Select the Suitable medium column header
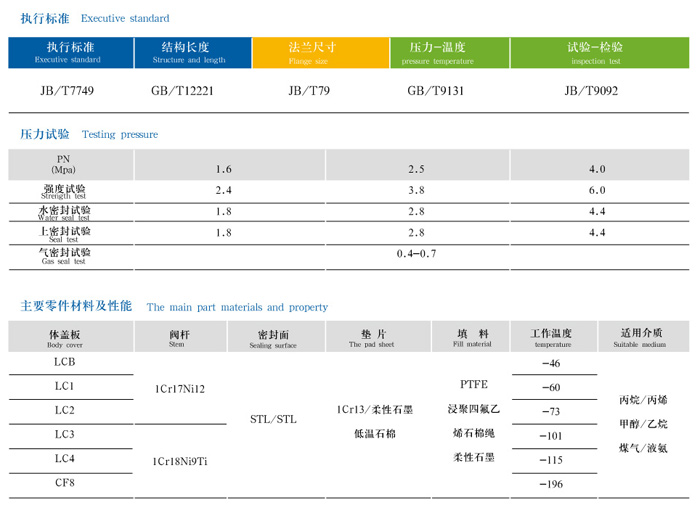Image resolution: width=700 pixels, height=505 pixels. tap(640, 337)
